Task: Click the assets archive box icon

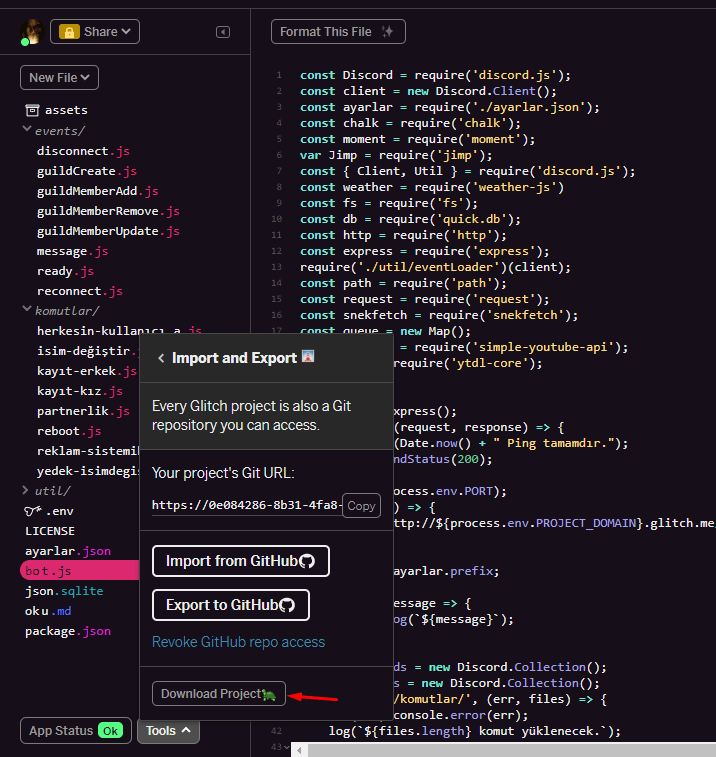Action: pyautogui.click(x=32, y=110)
